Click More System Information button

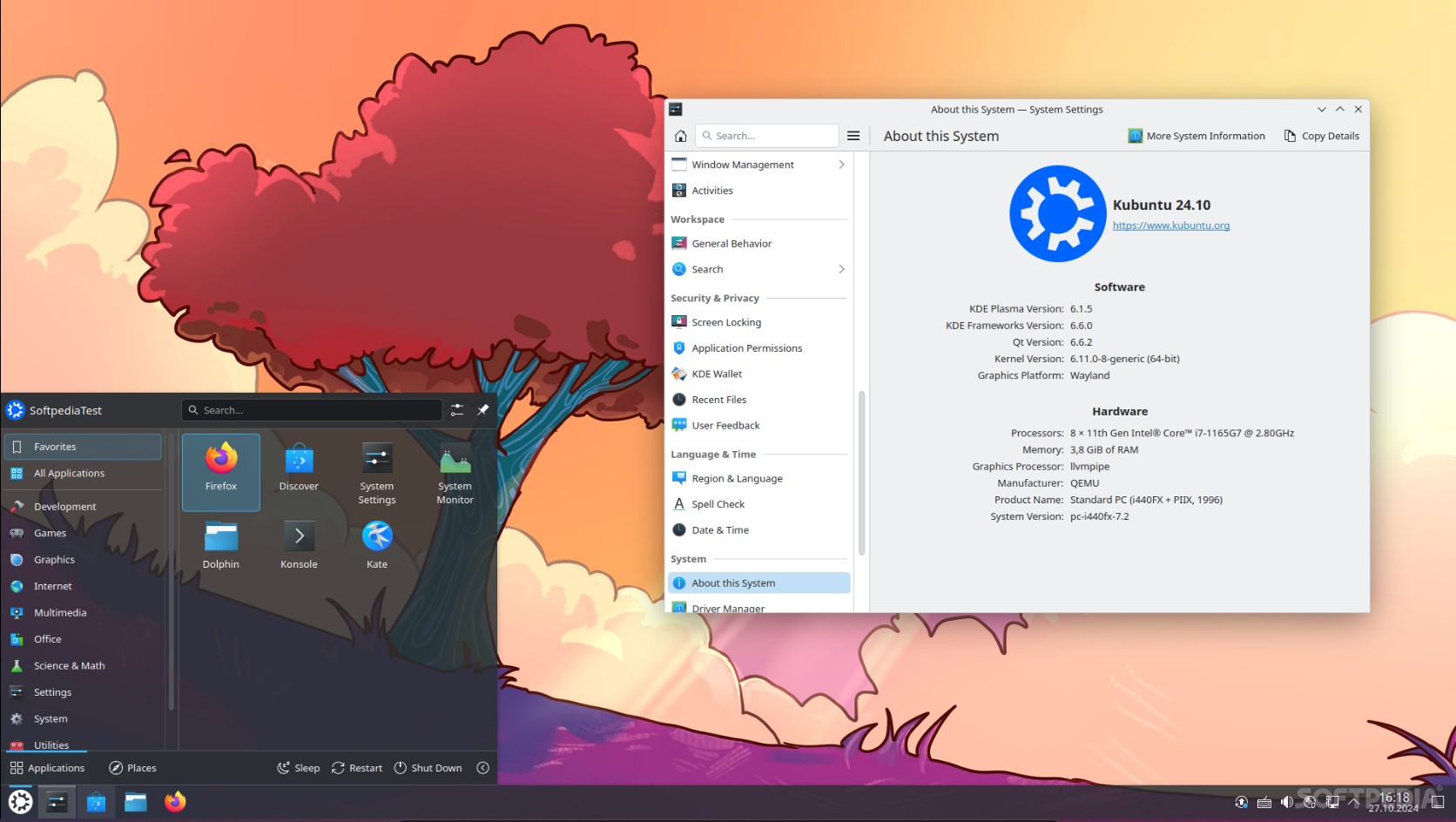1196,136
